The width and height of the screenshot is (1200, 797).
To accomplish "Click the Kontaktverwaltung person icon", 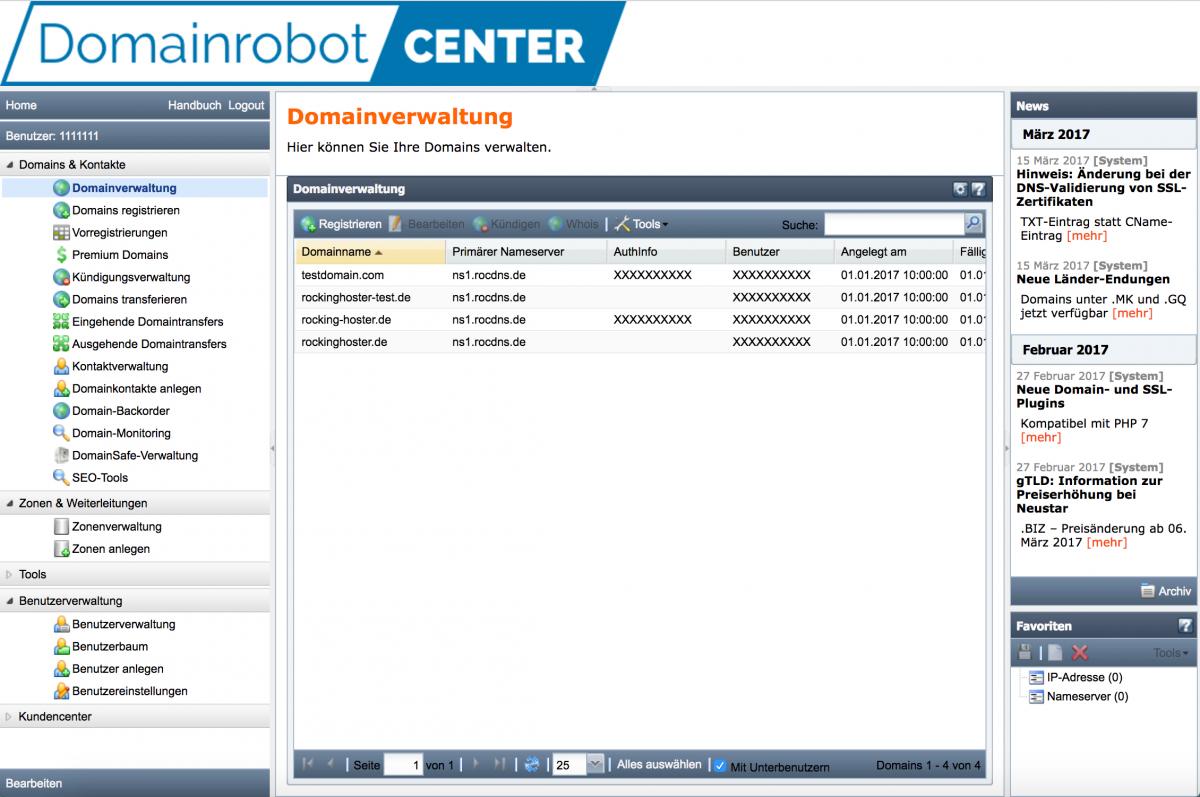I will click(61, 366).
